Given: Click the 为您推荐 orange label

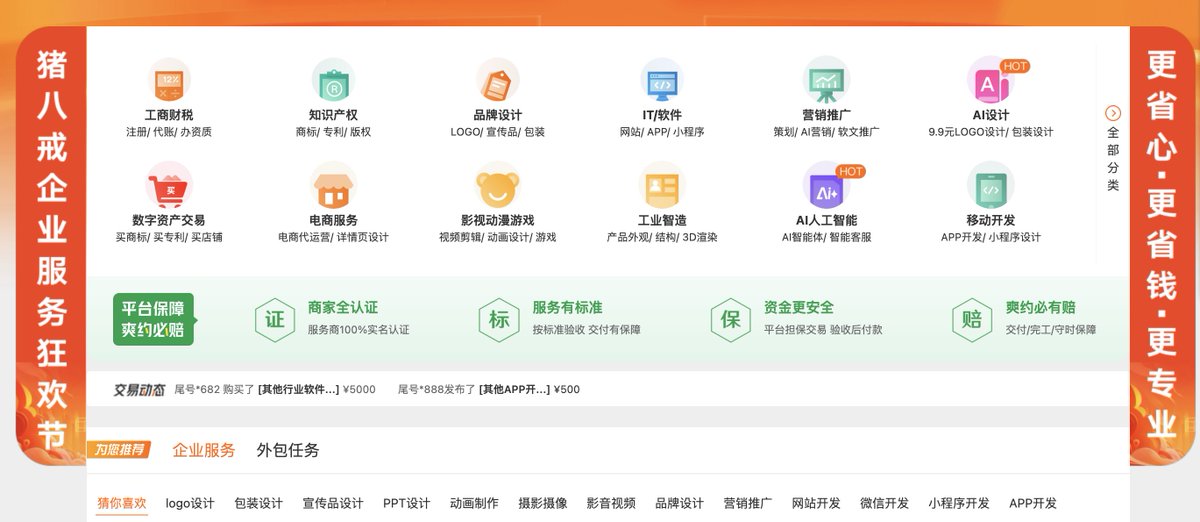Looking at the screenshot, I should pos(122,450).
